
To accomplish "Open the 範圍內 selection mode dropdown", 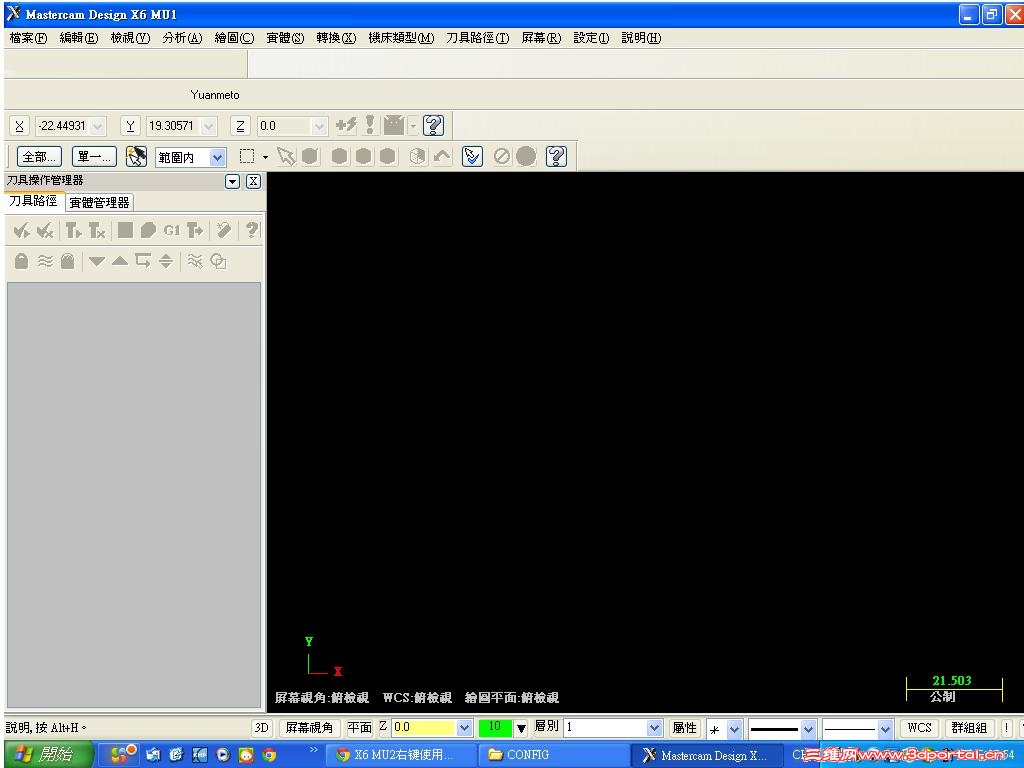I will (217, 157).
